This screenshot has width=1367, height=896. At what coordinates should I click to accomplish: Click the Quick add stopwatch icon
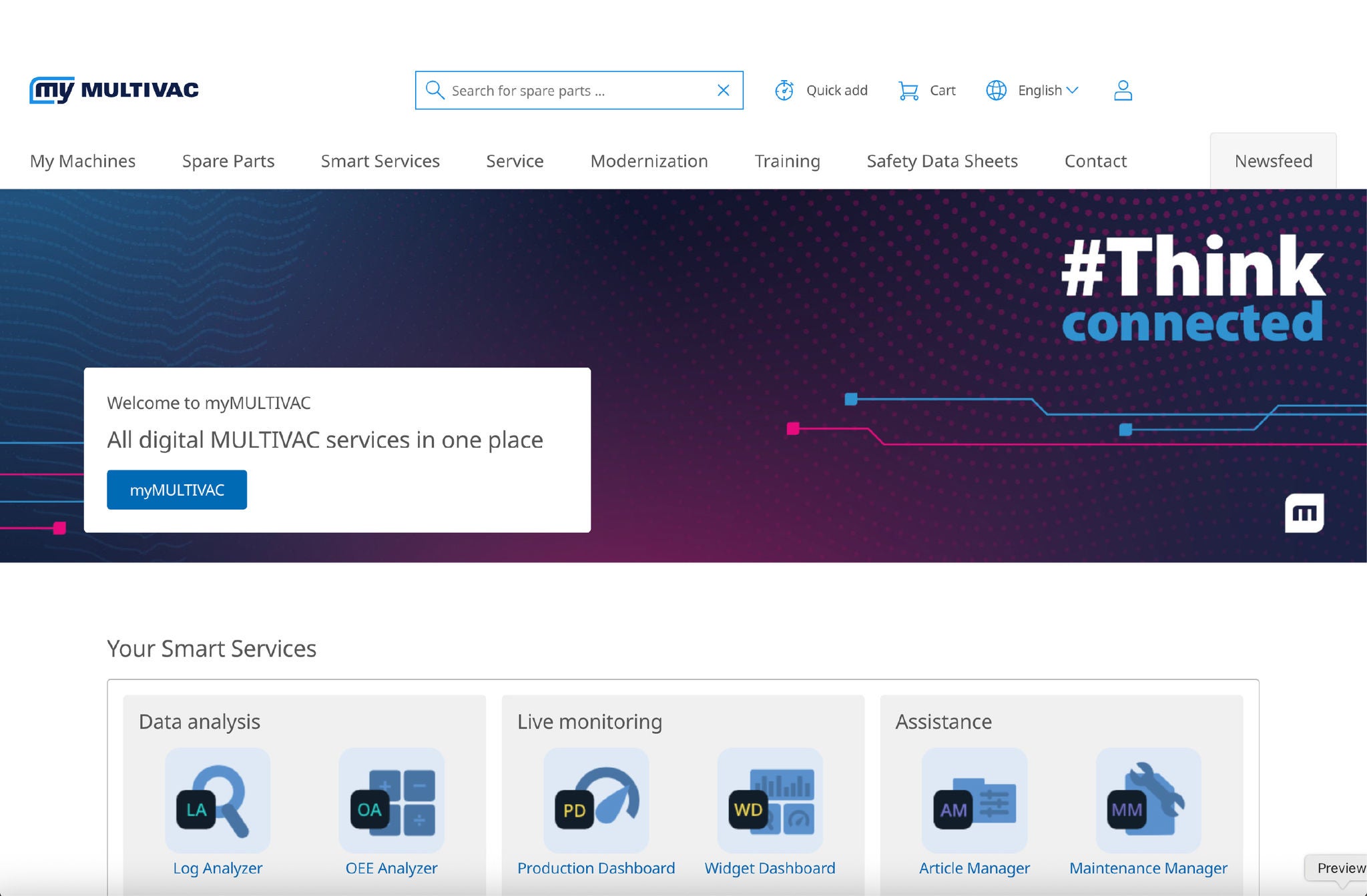pyautogui.click(x=784, y=90)
